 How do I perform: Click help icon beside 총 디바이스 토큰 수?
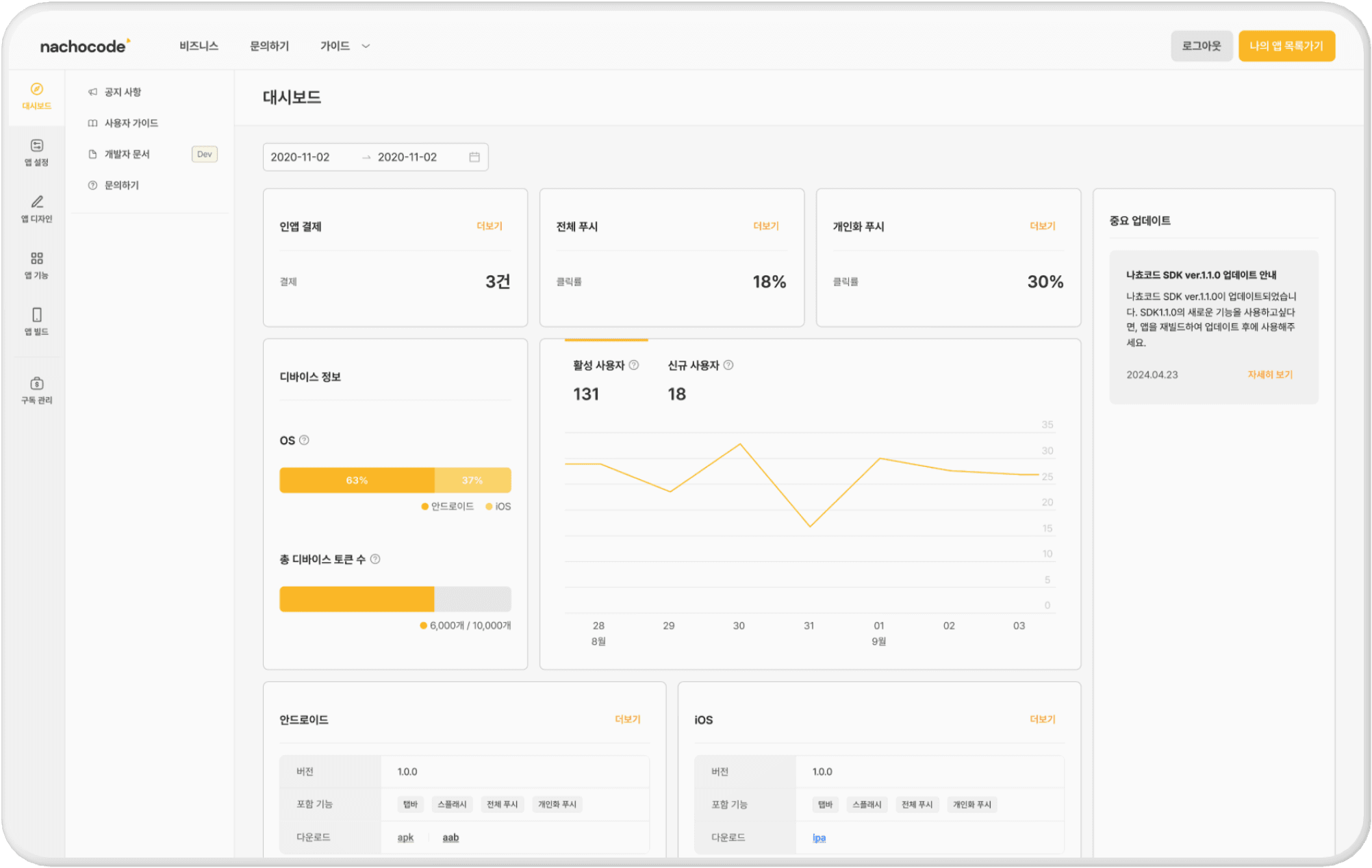tap(375, 559)
